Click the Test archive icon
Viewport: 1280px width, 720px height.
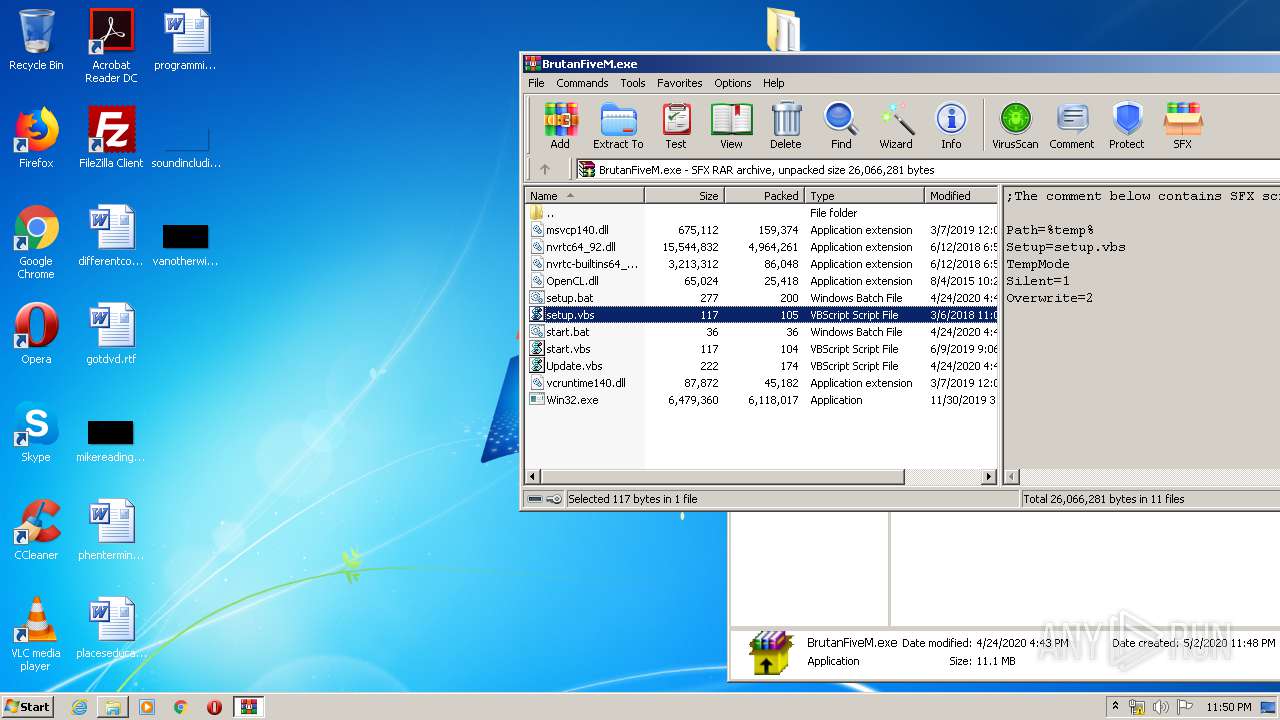676,126
